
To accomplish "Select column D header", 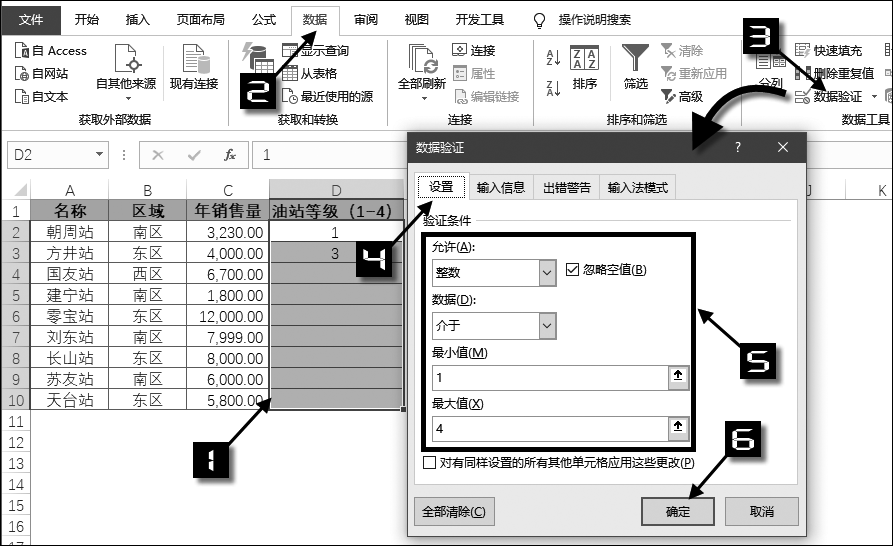I will coord(336,190).
